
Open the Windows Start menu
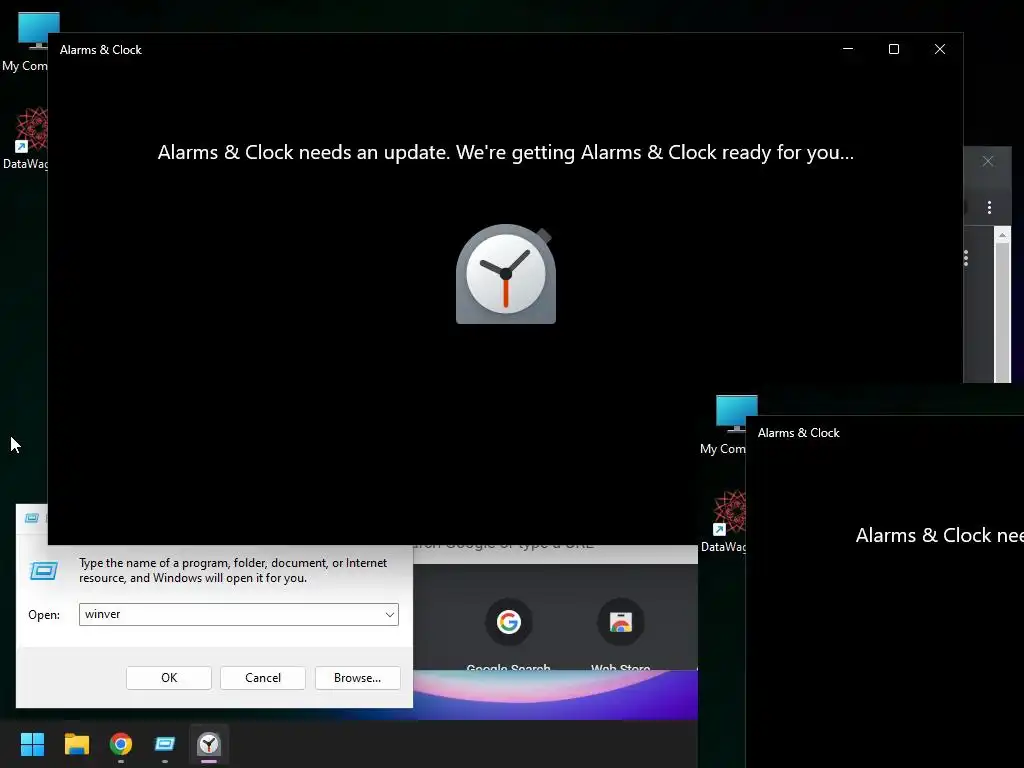(x=32, y=744)
